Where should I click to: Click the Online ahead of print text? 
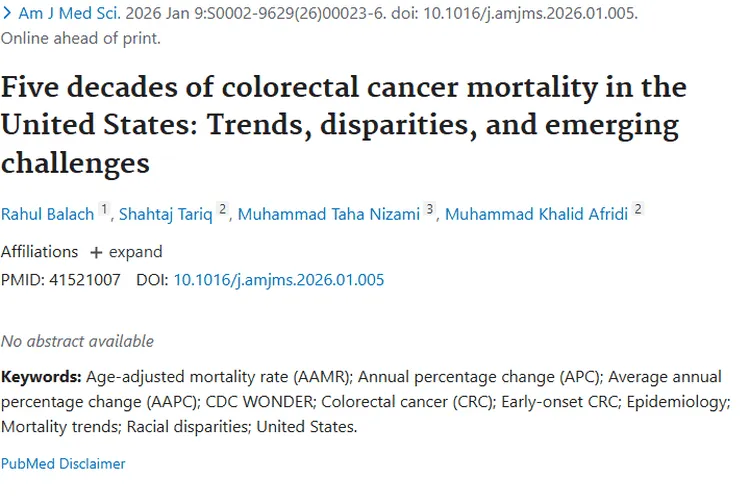[x=80, y=39]
